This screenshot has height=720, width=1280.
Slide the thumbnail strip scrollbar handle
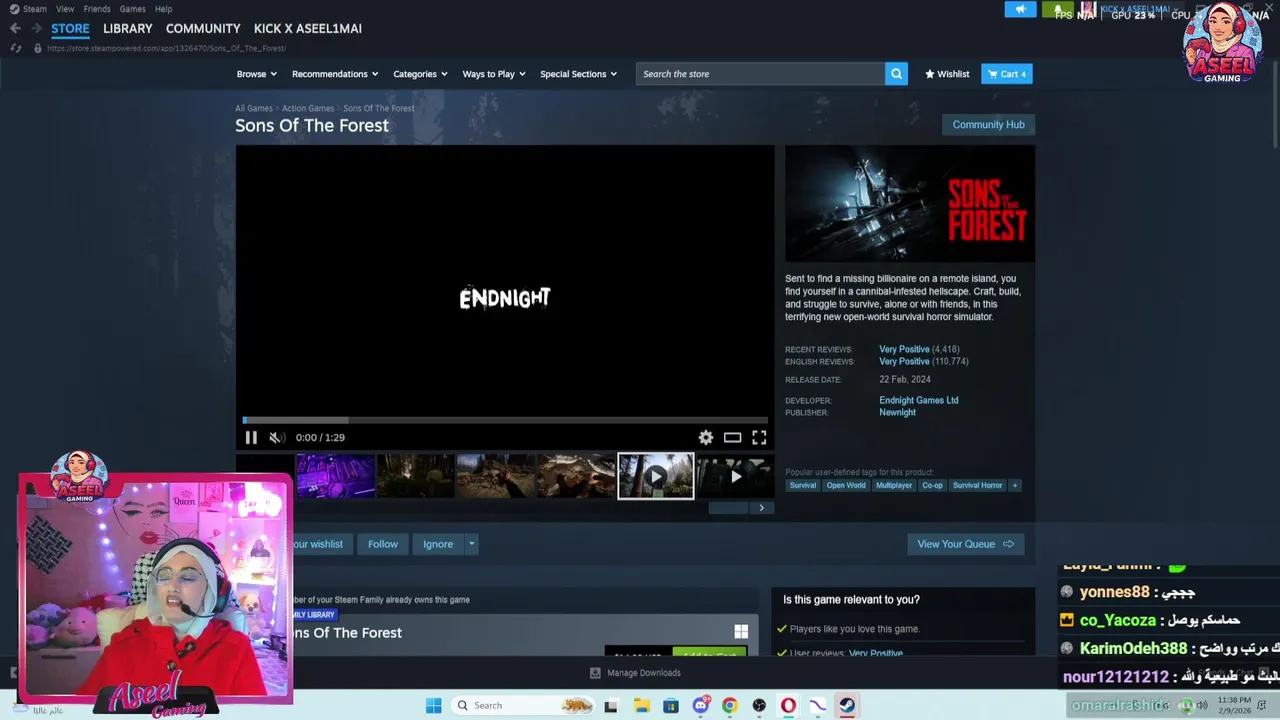(x=728, y=508)
